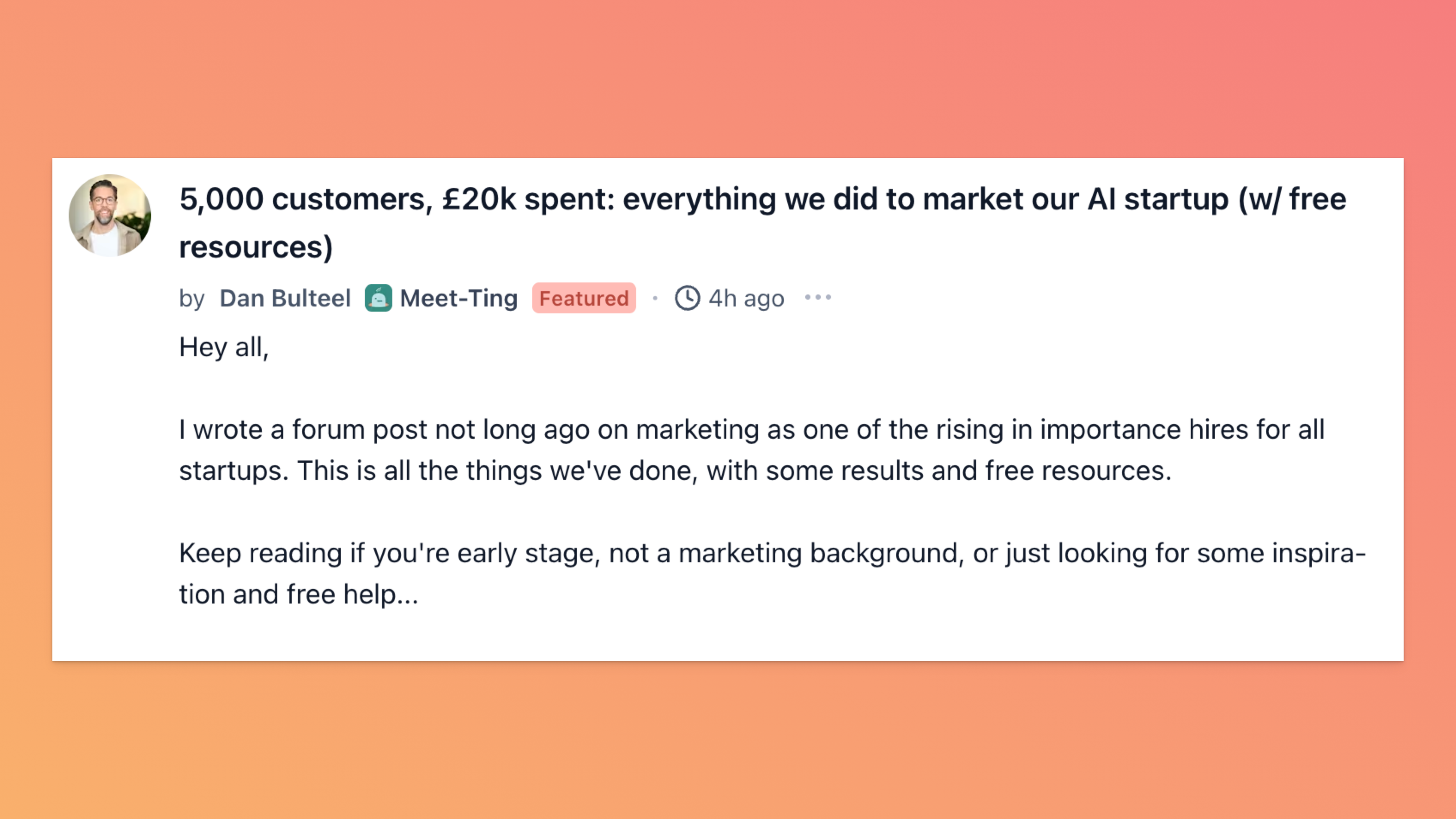Click the author name Dan Bulteel
Image resolution: width=1456 pixels, height=819 pixels.
(x=285, y=298)
